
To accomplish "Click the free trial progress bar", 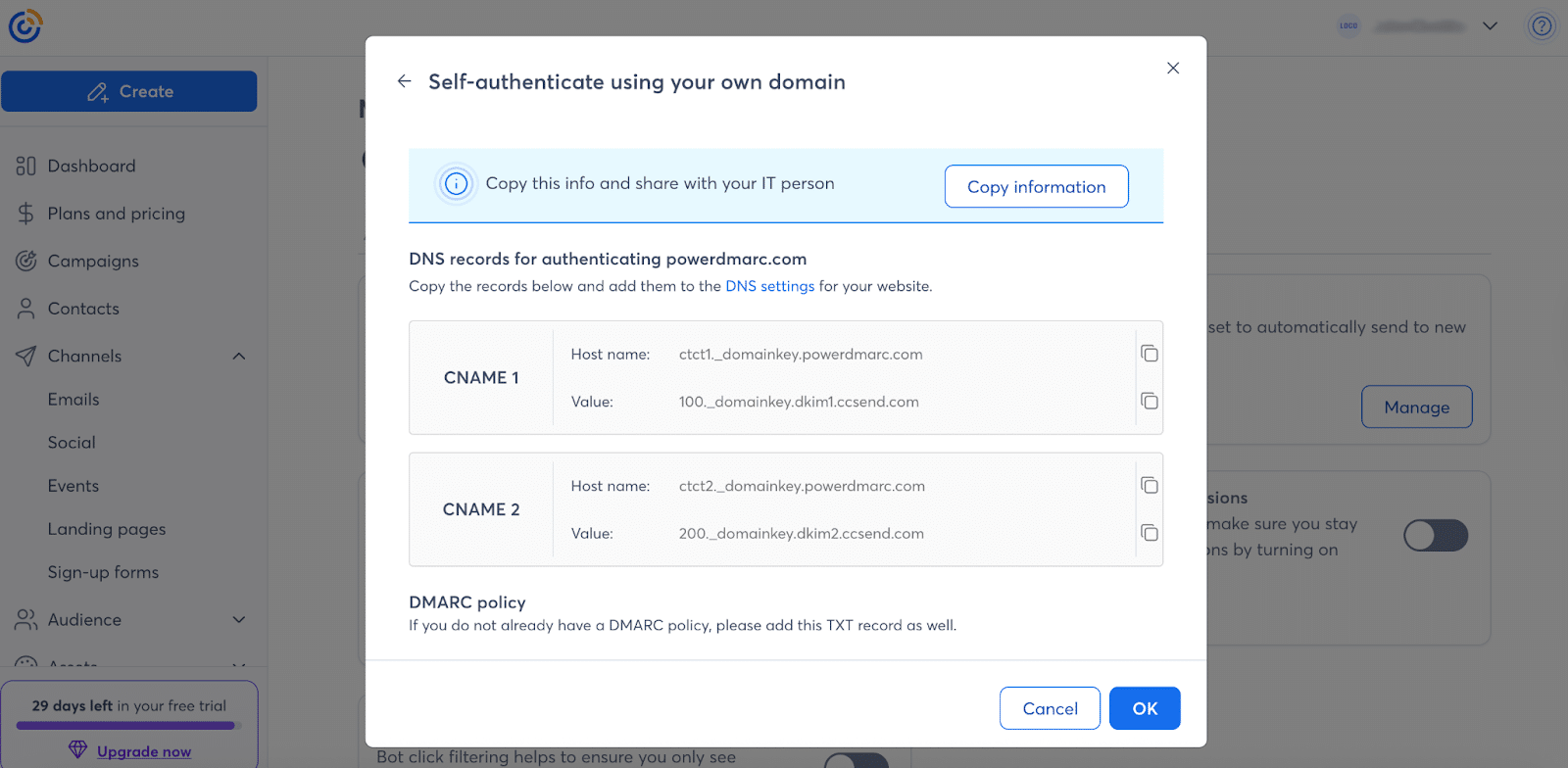I will pos(126,726).
